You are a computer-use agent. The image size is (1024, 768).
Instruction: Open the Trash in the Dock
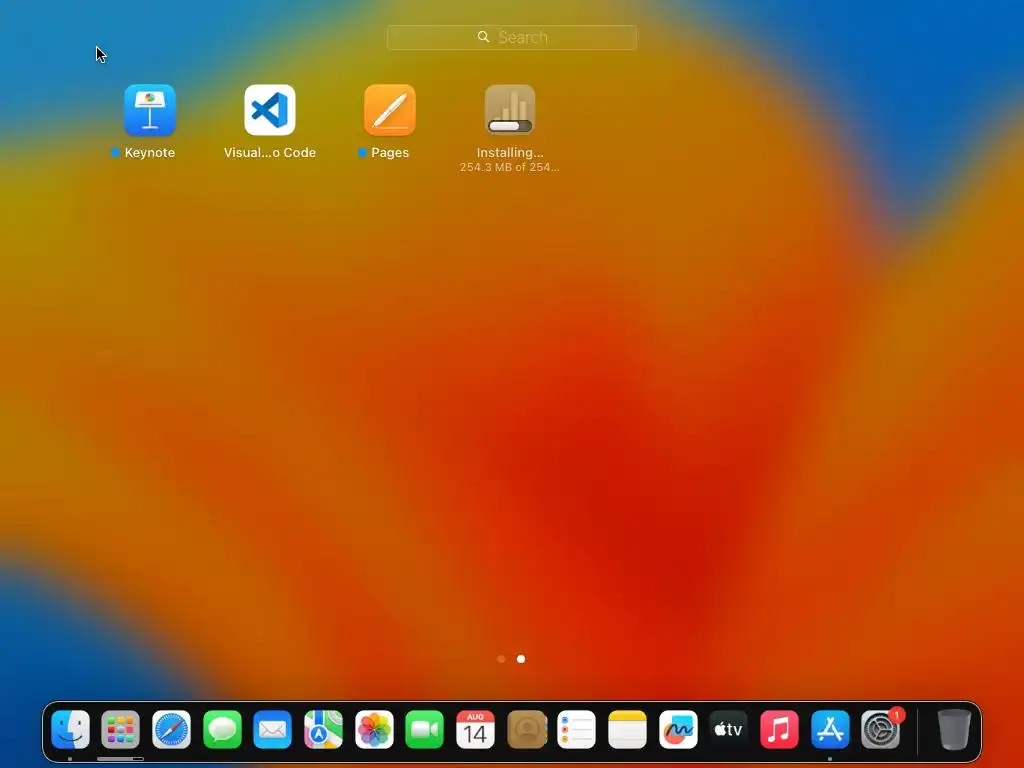(x=954, y=729)
